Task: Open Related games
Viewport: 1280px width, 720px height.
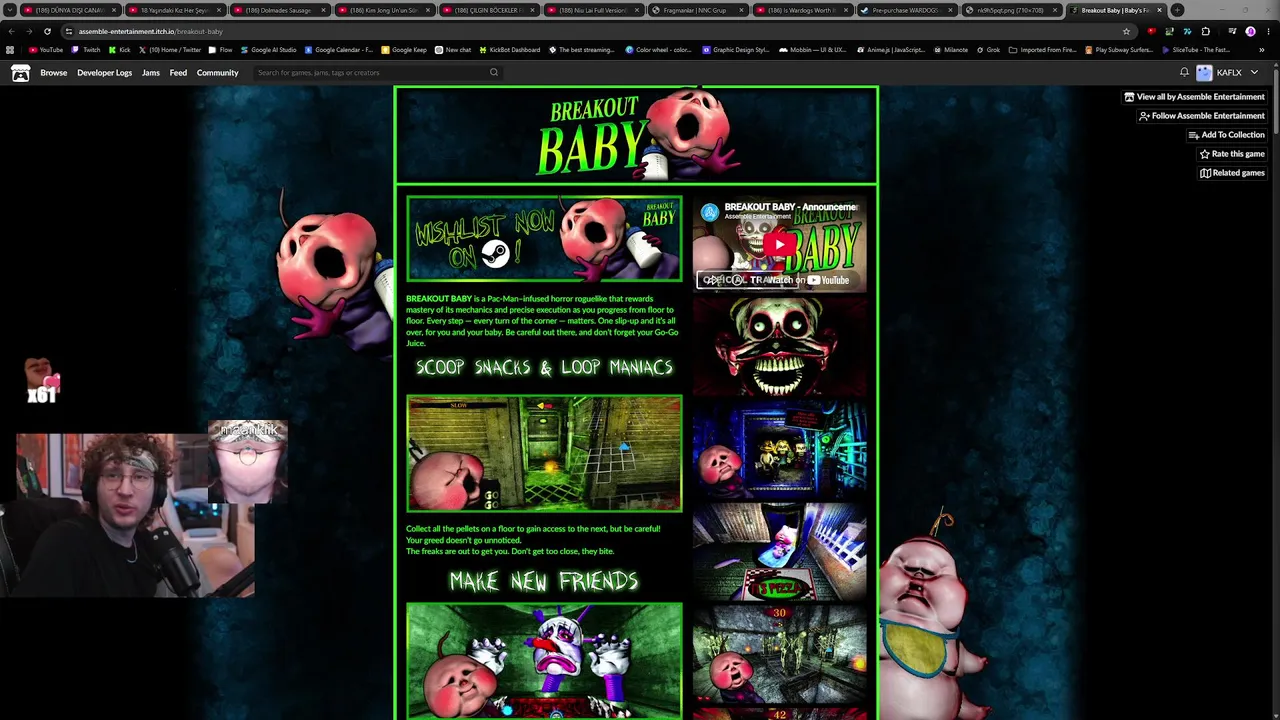Action: click(1232, 173)
